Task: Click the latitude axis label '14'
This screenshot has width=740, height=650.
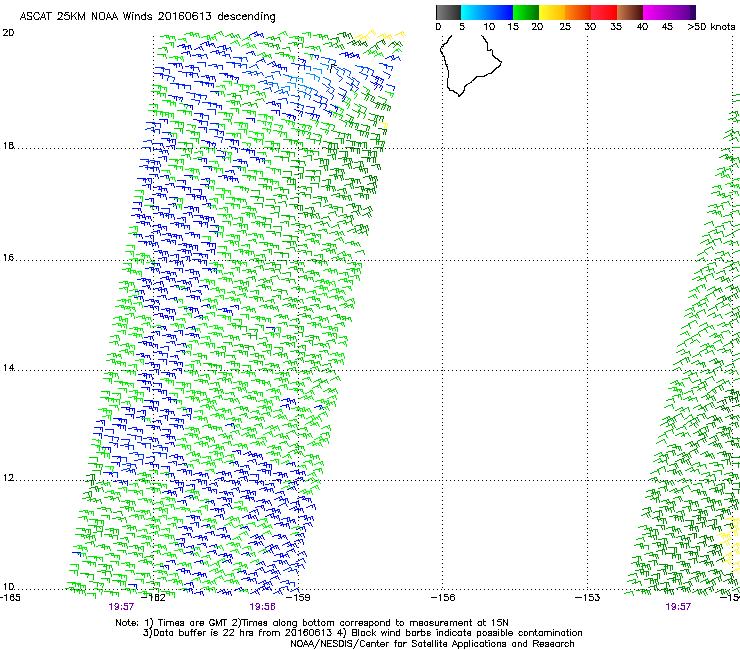Action: 8,368
